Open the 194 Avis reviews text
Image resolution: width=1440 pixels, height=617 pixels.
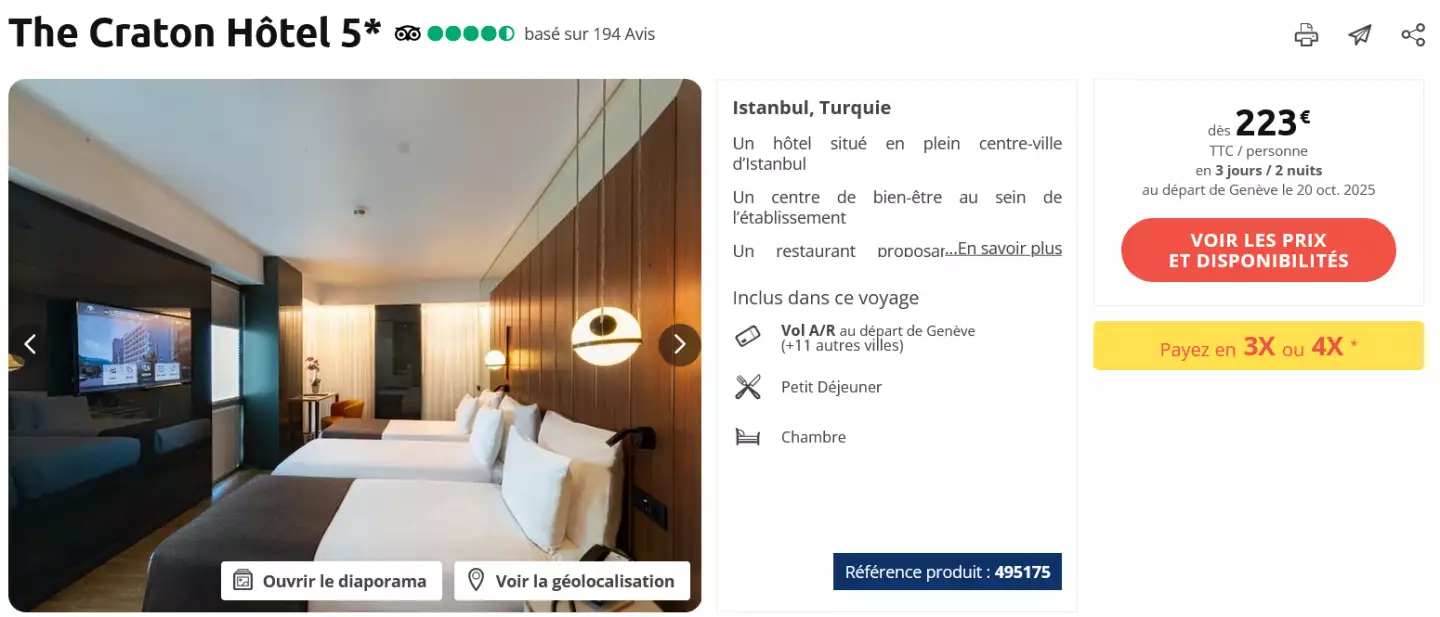(590, 34)
